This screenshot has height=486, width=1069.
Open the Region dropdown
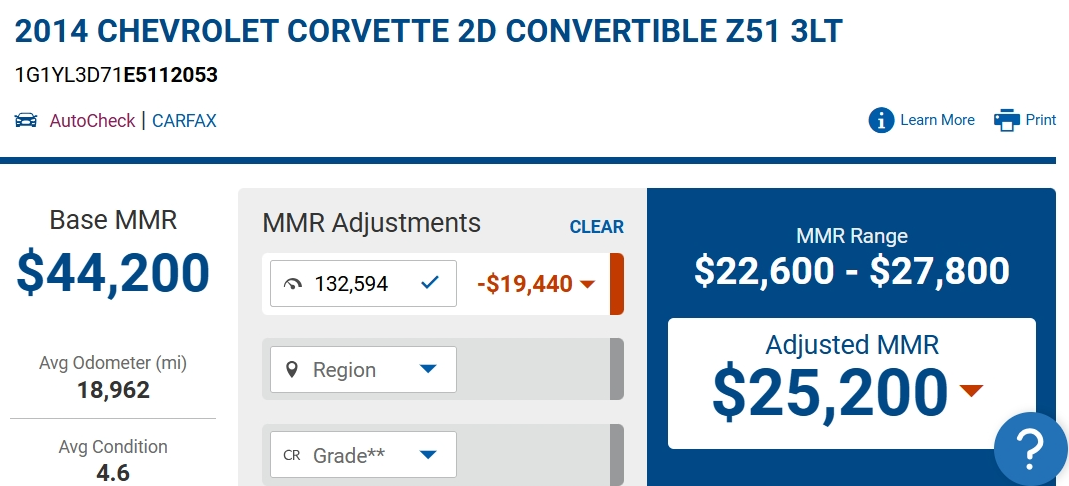point(427,370)
